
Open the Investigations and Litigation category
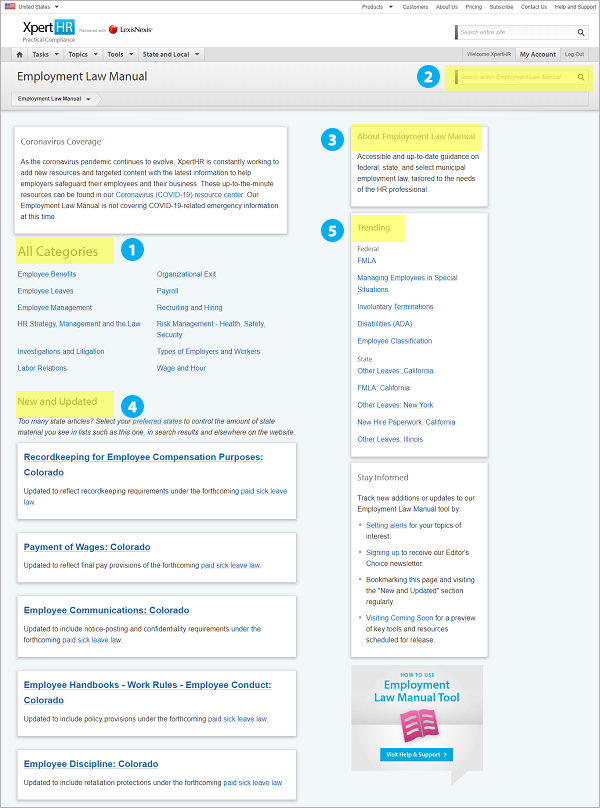click(61, 351)
